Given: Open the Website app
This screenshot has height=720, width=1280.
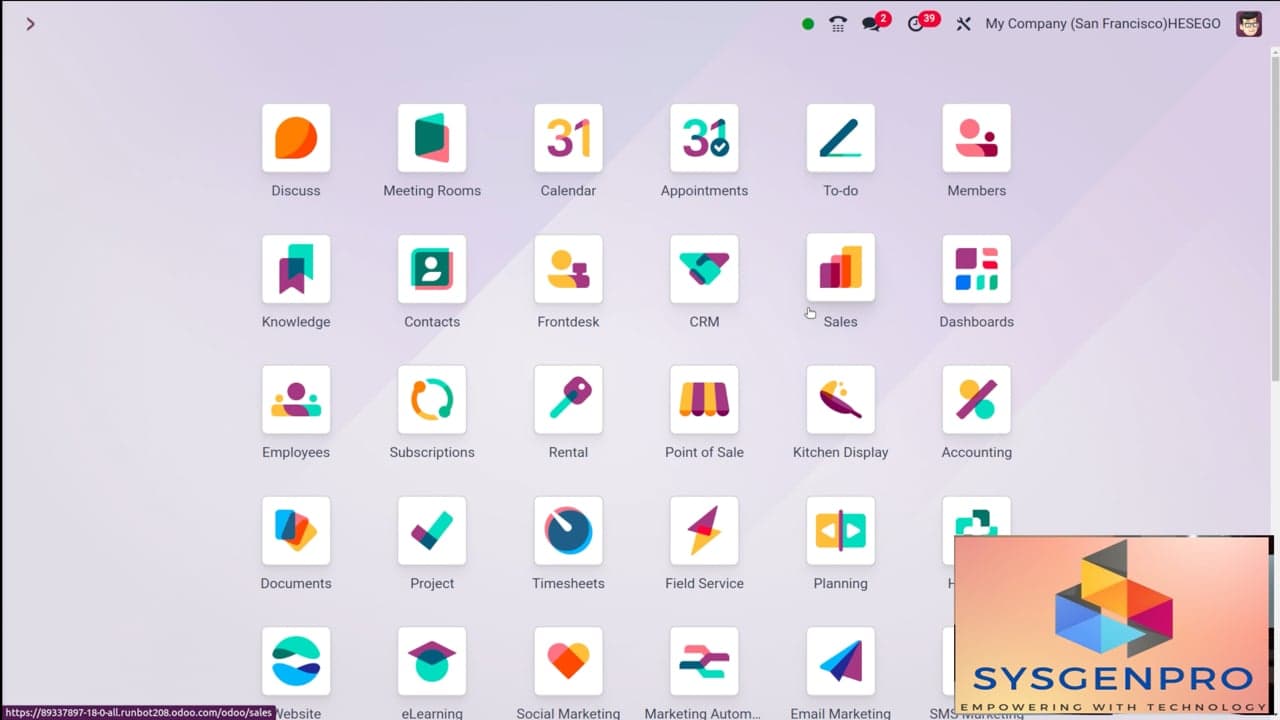Looking at the screenshot, I should click(x=296, y=662).
